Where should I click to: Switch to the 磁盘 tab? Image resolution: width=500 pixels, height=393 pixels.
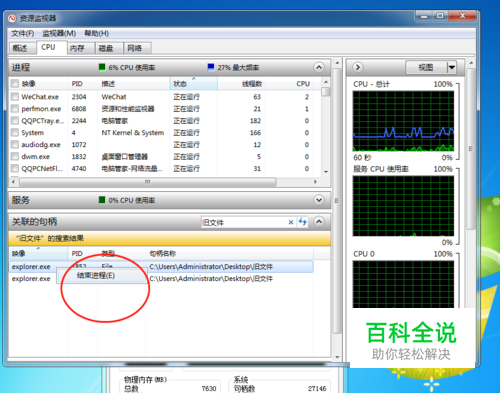point(108,48)
